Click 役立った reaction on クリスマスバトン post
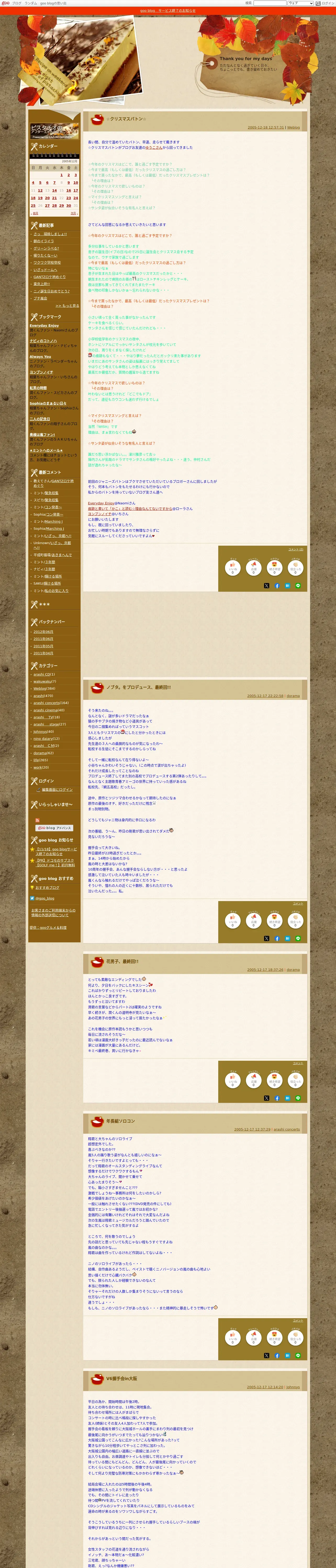Image resolution: width=336 pixels, height=1568 pixels. (295, 567)
